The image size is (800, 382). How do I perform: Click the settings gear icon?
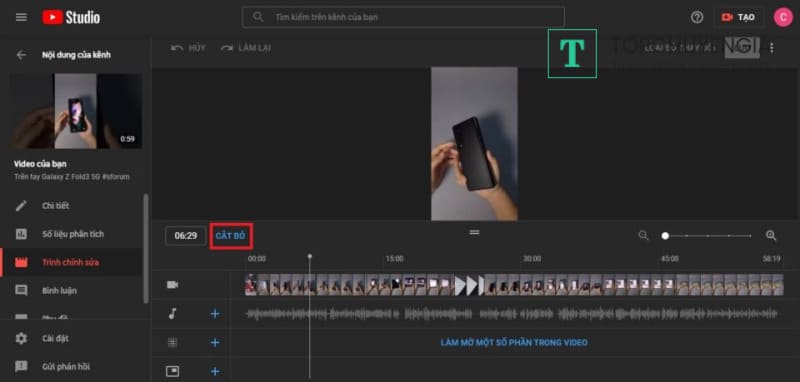21,338
